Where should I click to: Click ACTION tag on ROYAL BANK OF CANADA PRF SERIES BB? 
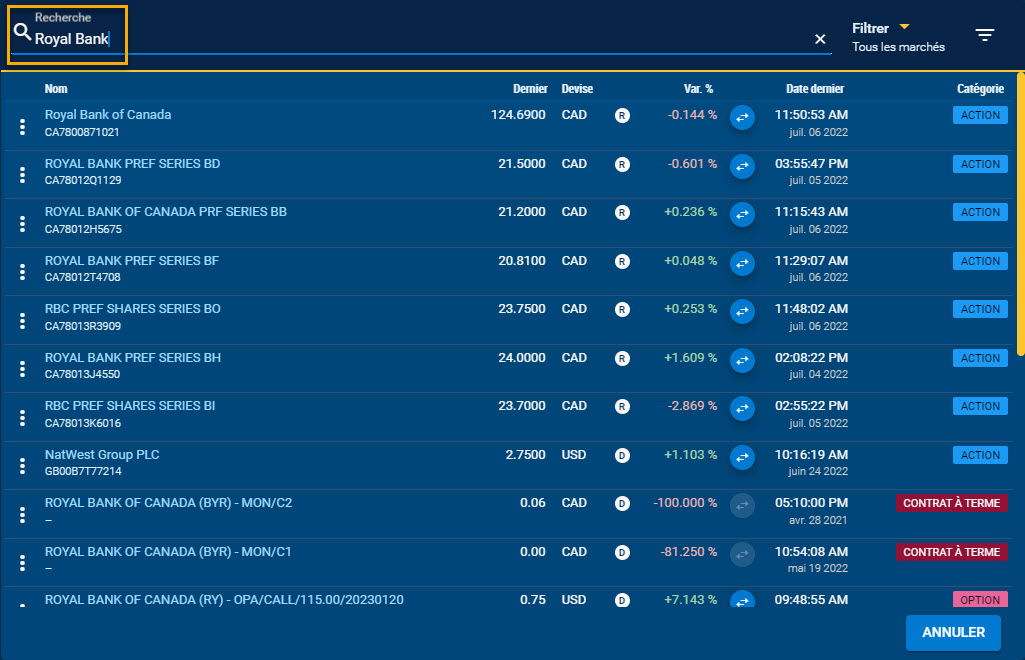(x=979, y=212)
